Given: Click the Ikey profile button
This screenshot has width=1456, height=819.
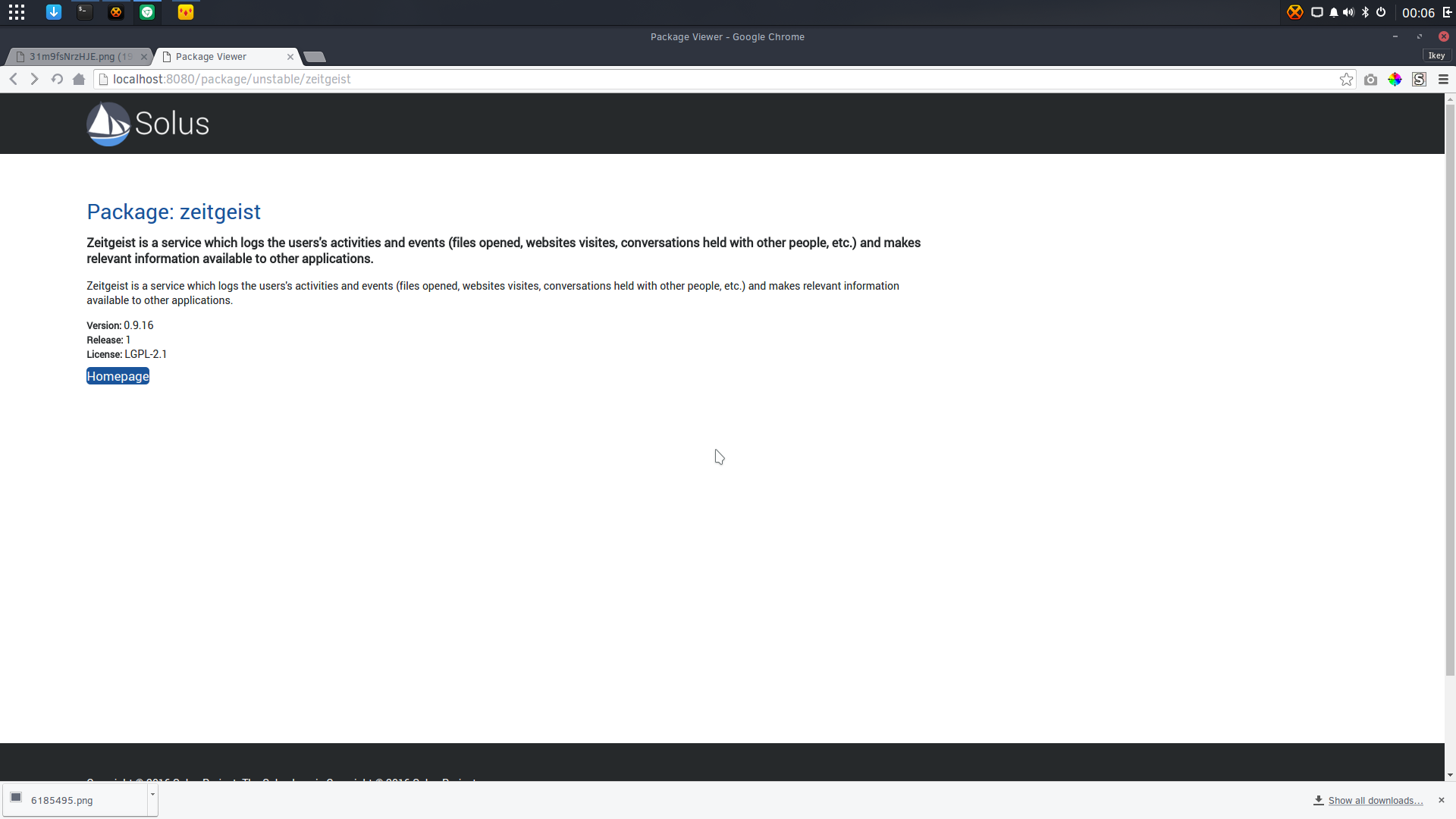Looking at the screenshot, I should 1437,55.
